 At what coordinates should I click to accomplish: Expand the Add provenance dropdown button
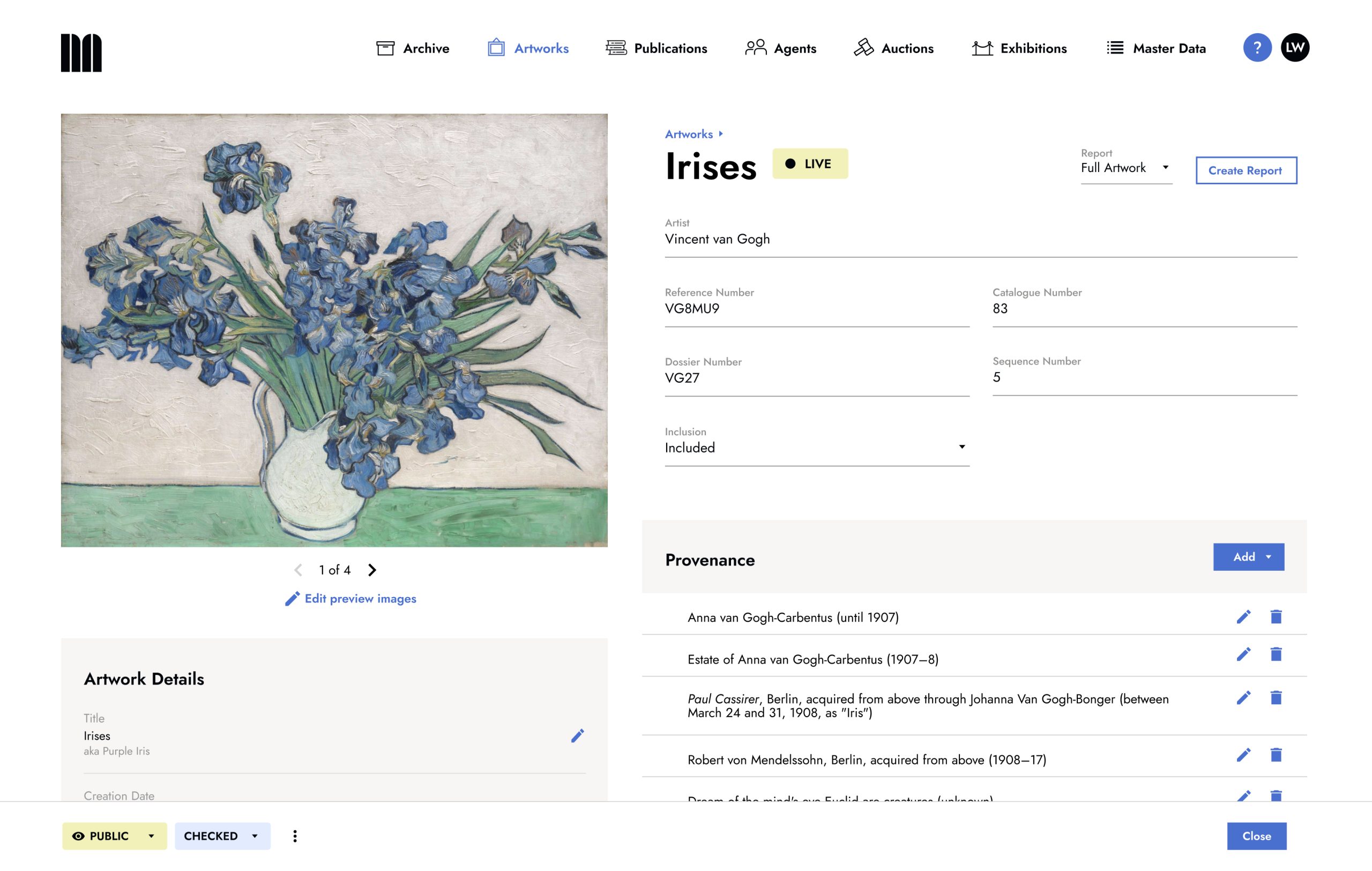[1248, 556]
